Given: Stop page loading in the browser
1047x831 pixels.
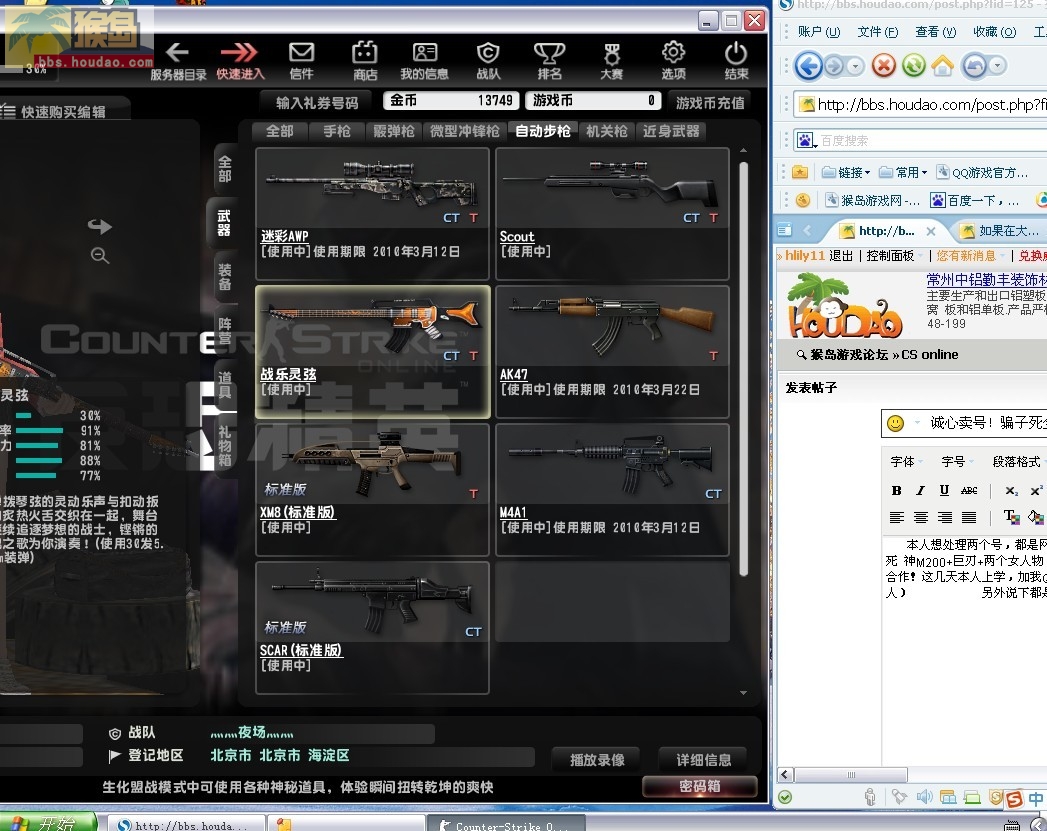Looking at the screenshot, I should [x=883, y=65].
